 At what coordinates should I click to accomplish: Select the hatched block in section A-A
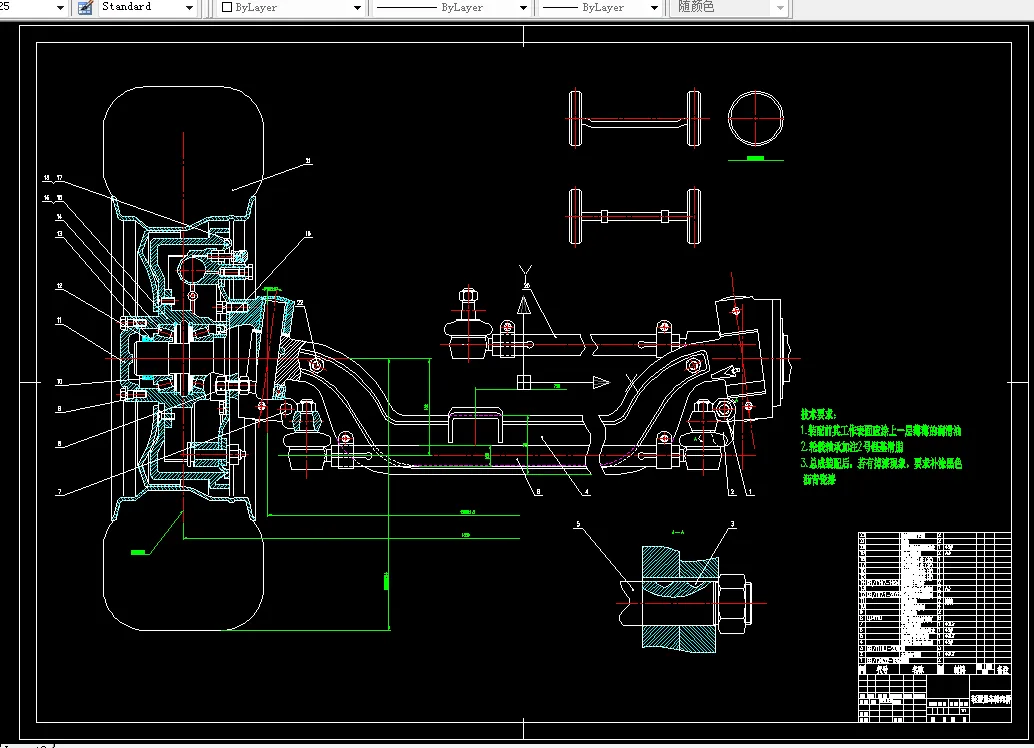point(679,599)
